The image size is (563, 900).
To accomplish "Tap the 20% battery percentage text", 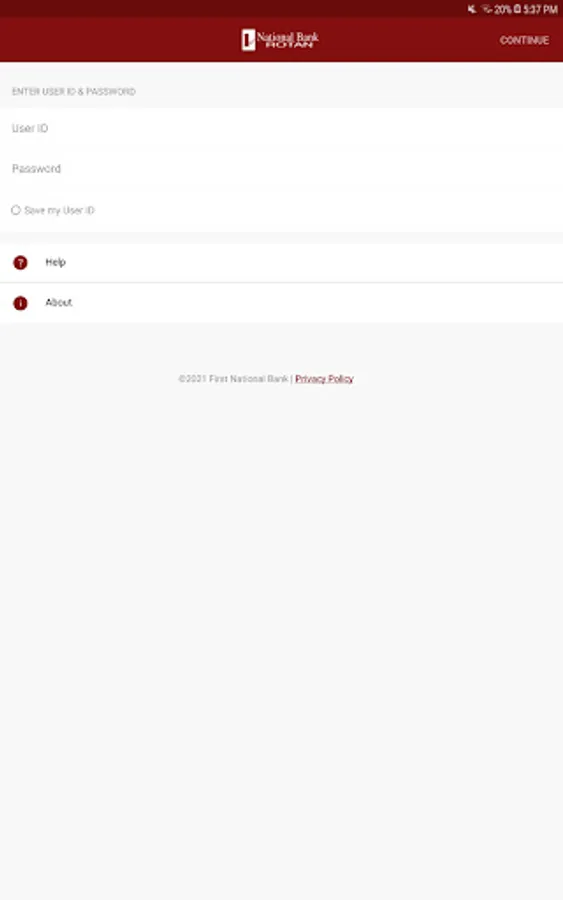I will 503,9.
